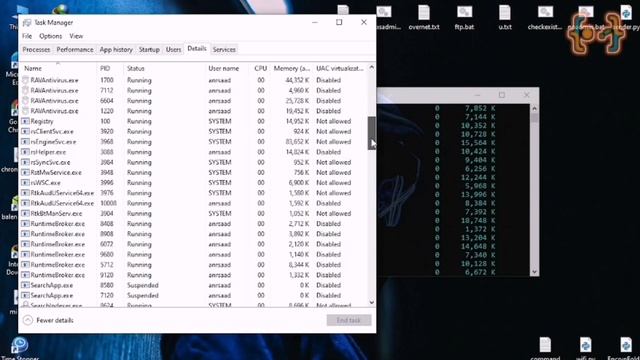Screen dimensions: 640x360
Task: Sort by the PID column header
Action: tap(105, 68)
